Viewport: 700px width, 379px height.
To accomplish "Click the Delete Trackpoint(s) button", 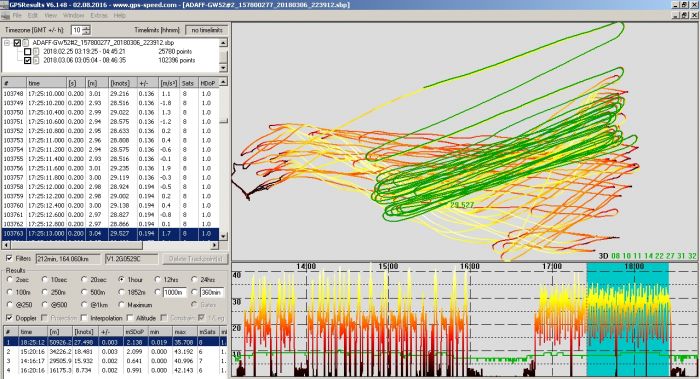I will [196, 259].
